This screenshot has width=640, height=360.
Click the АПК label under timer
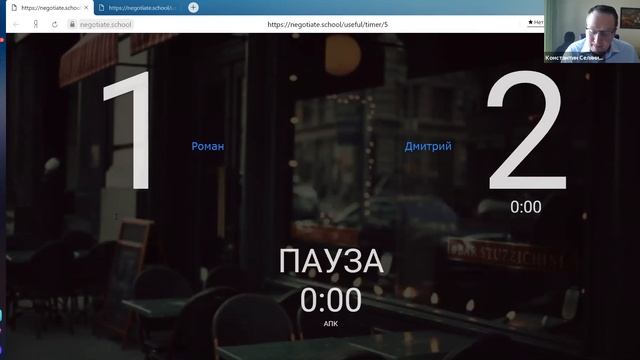331,324
